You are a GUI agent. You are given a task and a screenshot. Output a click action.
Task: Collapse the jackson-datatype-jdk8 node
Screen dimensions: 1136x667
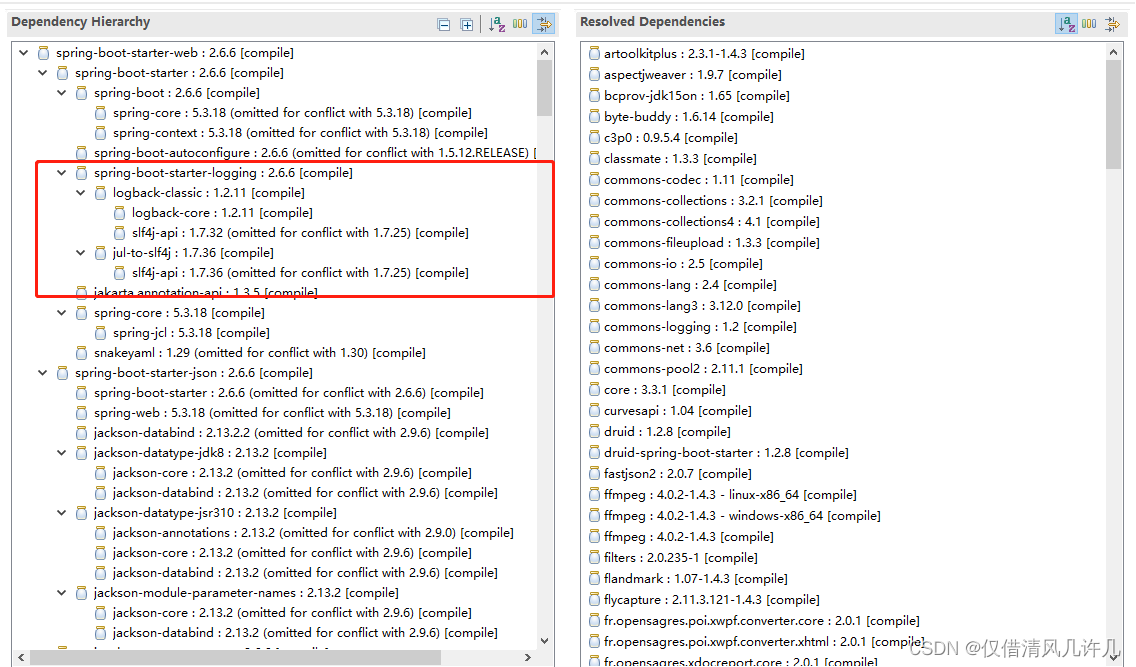(62, 453)
